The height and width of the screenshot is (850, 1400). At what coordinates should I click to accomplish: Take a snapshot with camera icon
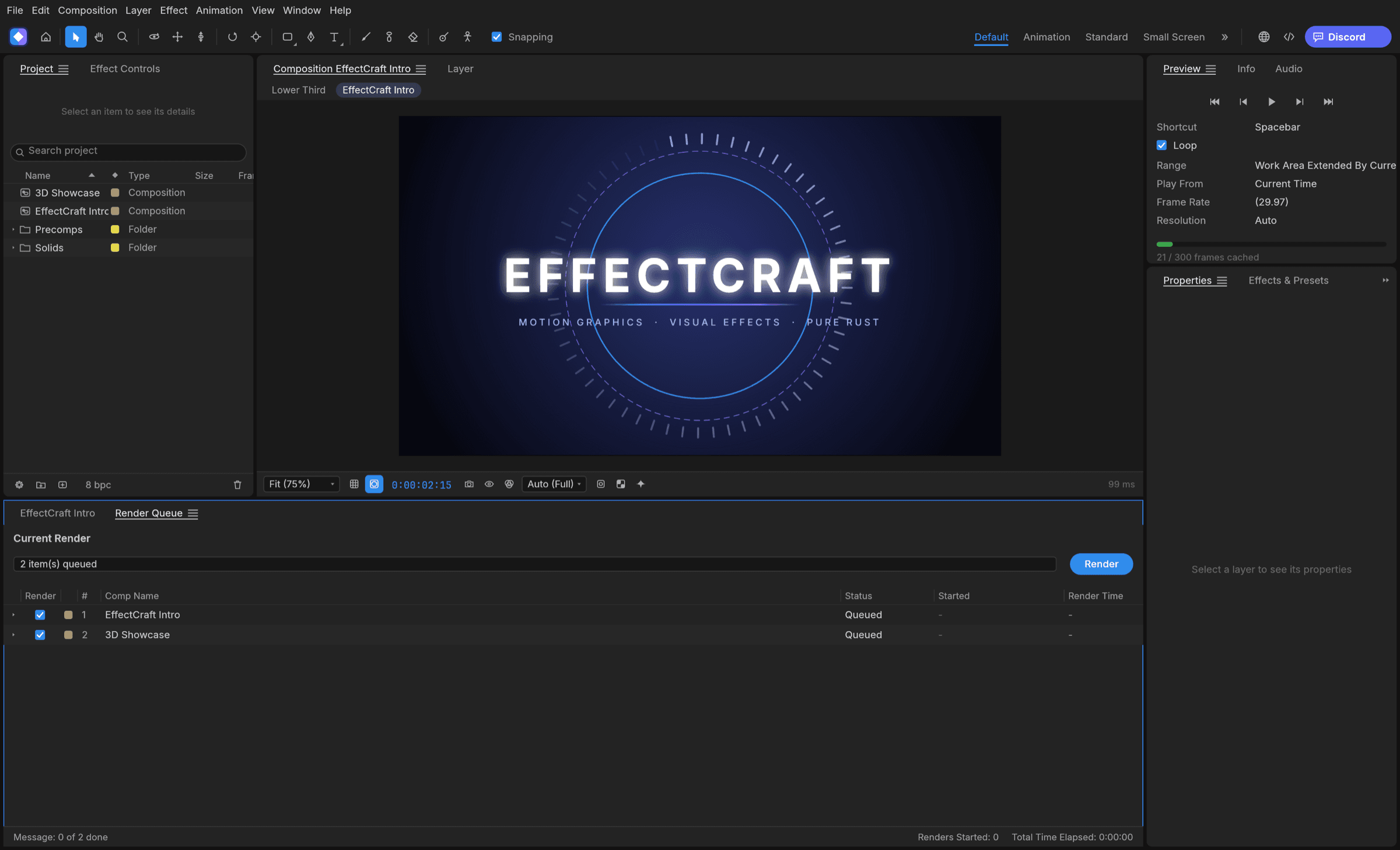click(469, 484)
